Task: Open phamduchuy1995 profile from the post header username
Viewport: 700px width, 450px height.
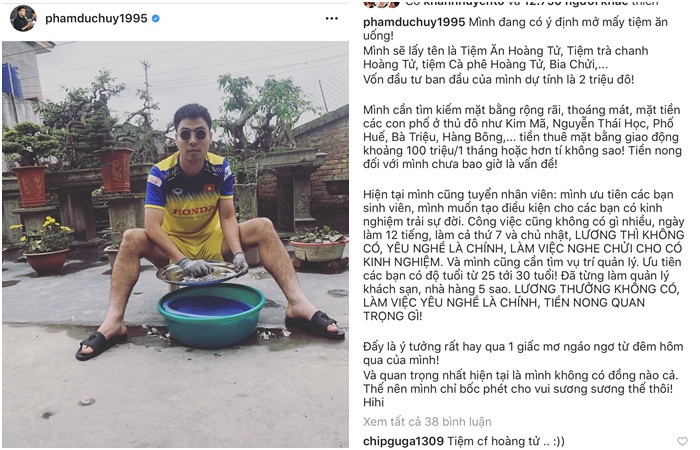Action: coord(96,18)
